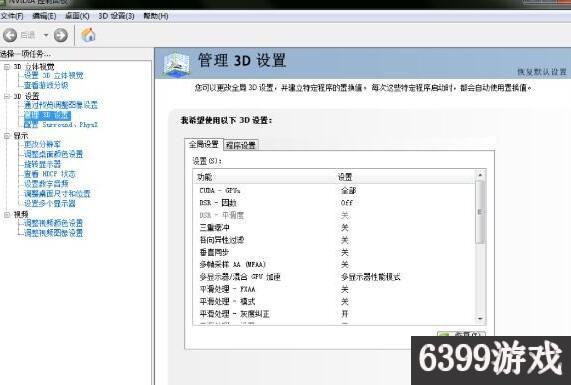Viewport: 571px width, 385px height.
Task: Collapse the 视频 tree category
Action: coord(7,215)
